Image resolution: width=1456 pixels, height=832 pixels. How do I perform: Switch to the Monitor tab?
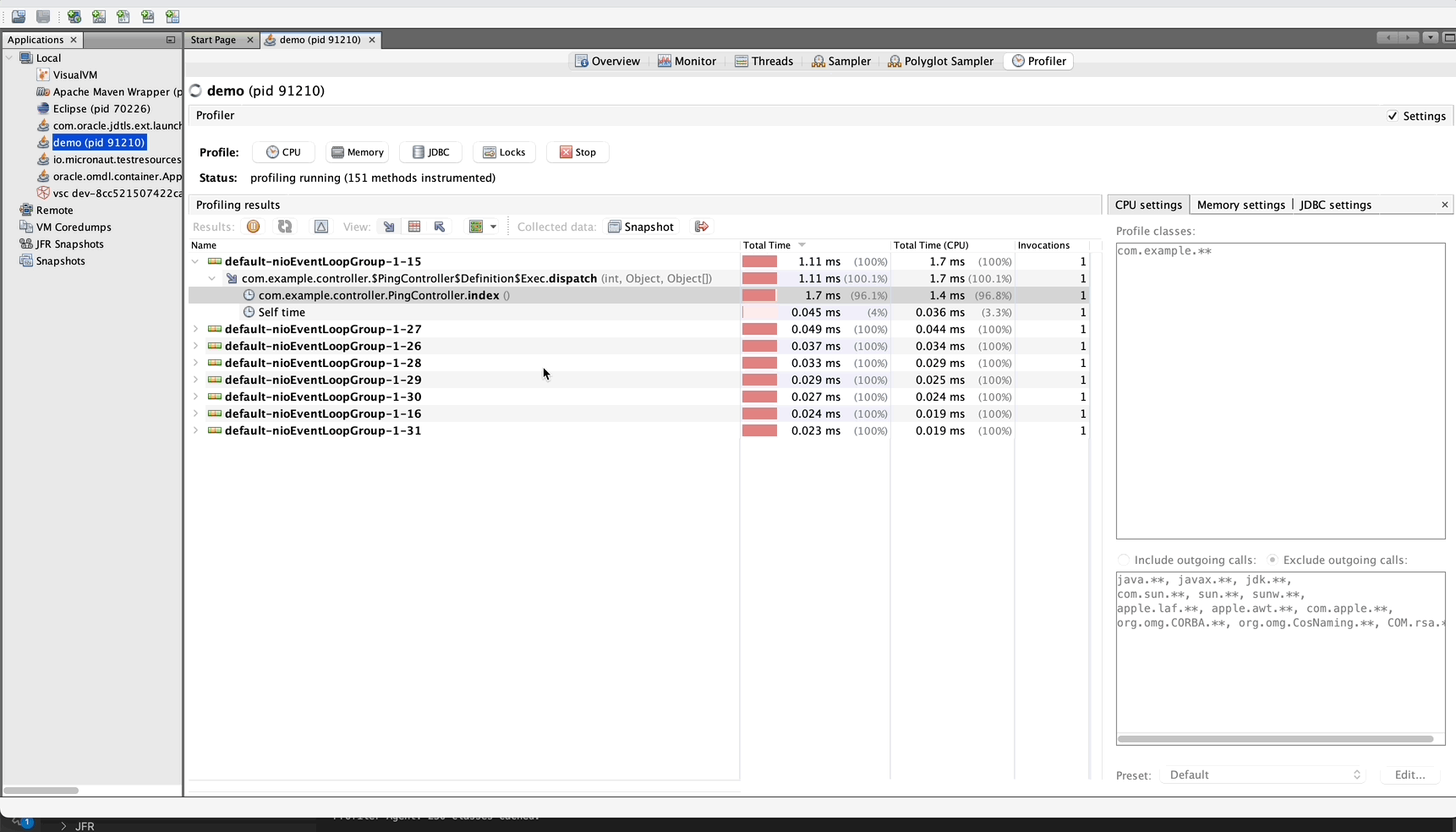[687, 60]
